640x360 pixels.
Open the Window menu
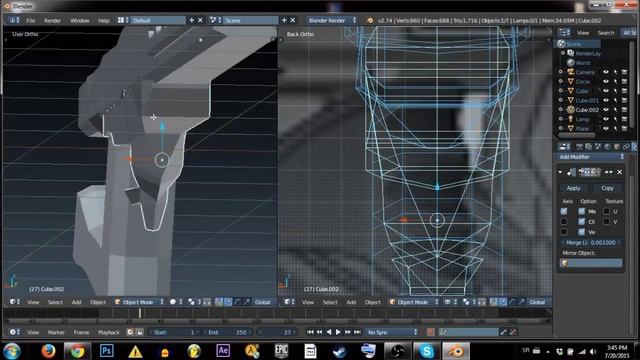click(80, 20)
